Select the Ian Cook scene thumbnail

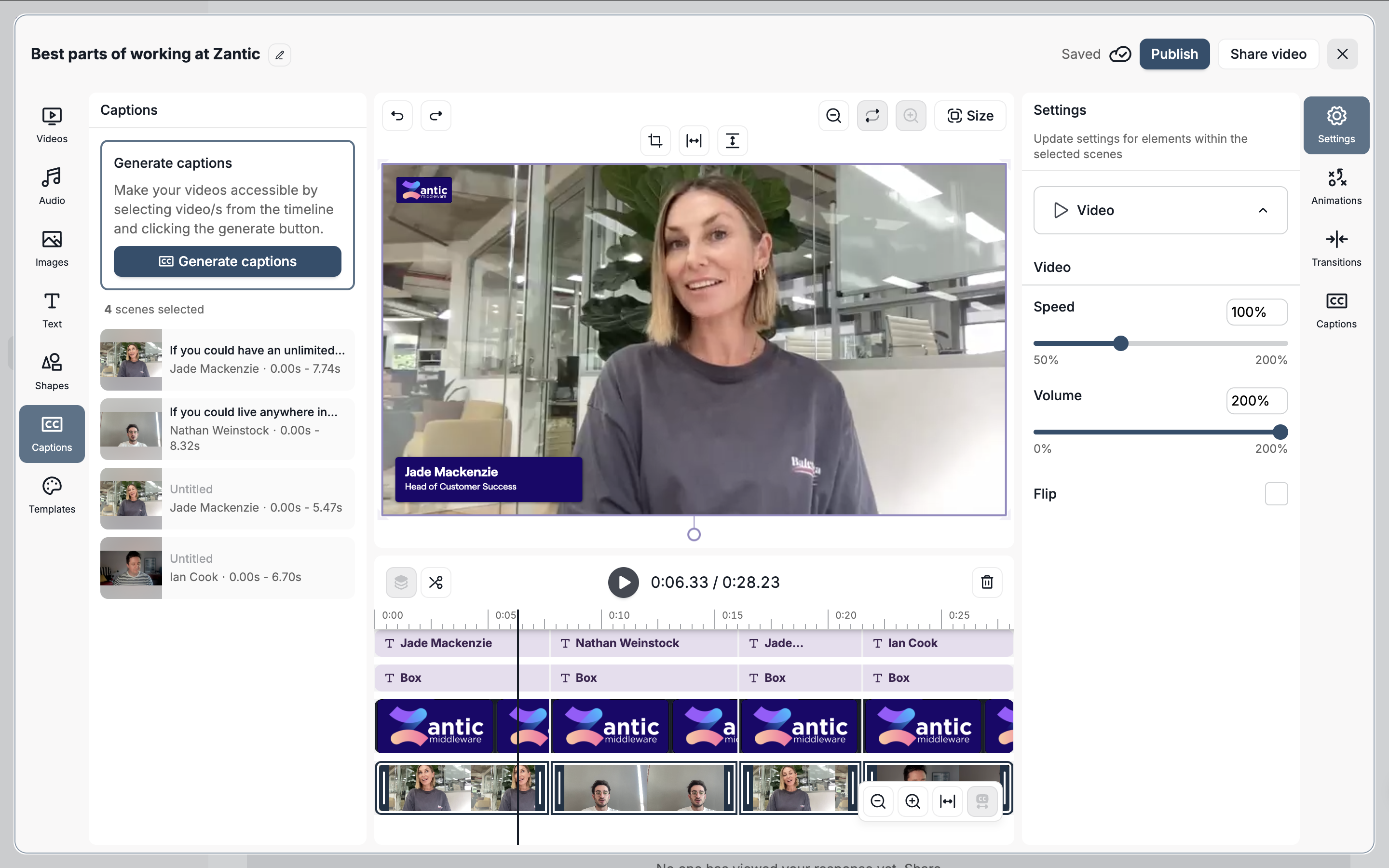(x=131, y=568)
